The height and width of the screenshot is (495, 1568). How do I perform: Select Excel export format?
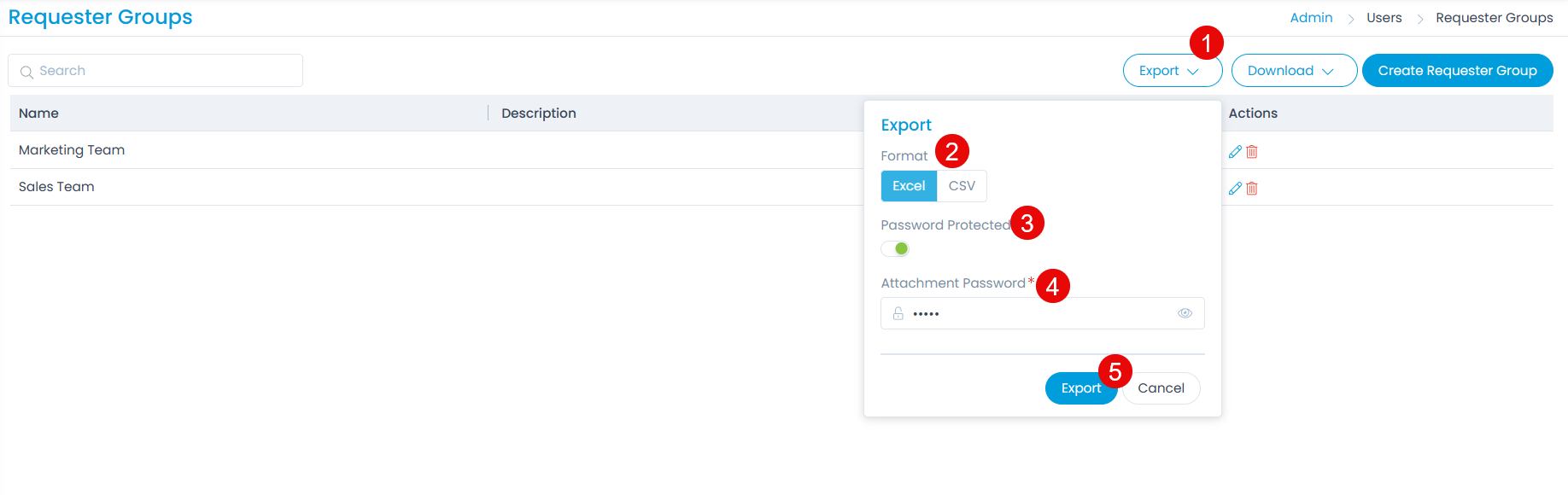(x=909, y=186)
